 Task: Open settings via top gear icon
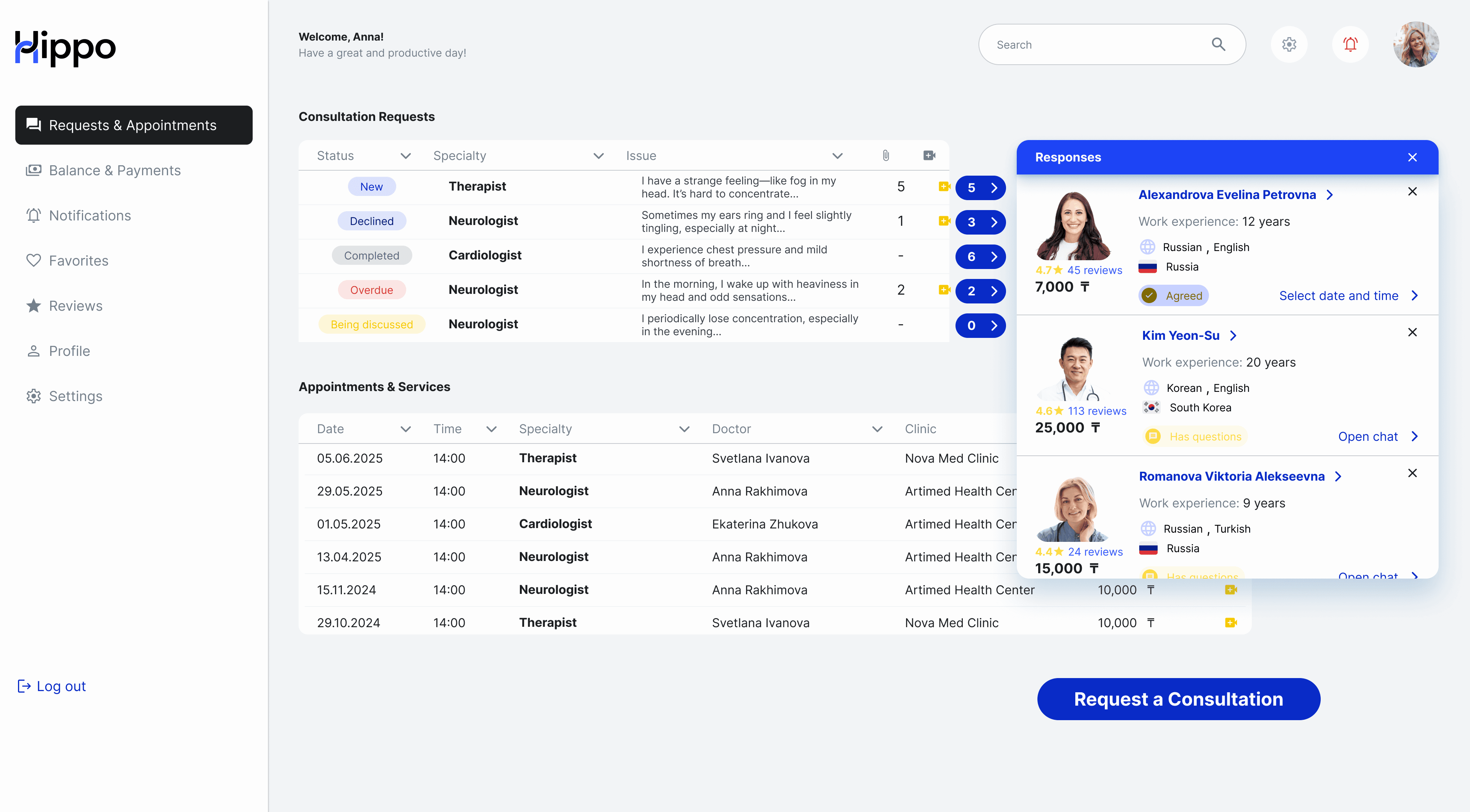[1289, 44]
